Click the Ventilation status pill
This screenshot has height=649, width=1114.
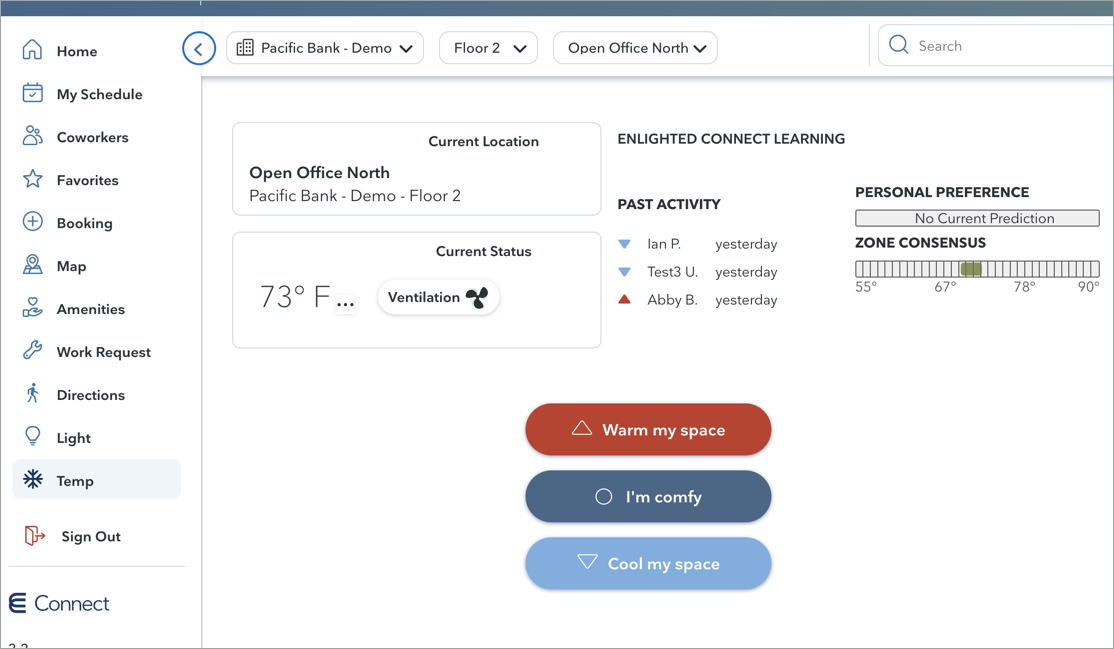tap(438, 297)
